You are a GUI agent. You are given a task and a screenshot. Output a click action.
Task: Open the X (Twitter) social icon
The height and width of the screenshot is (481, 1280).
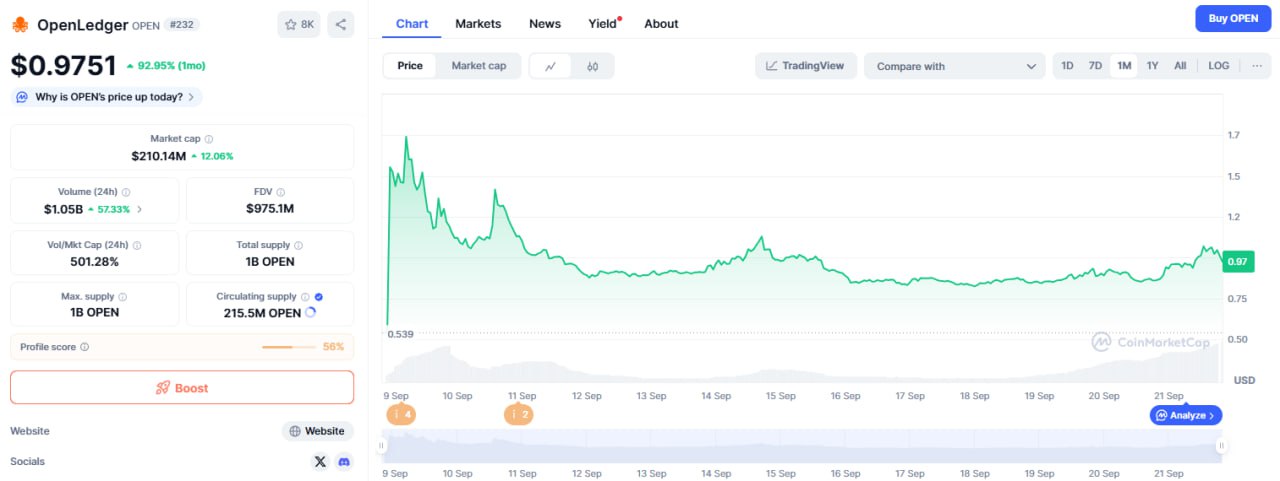(320, 462)
